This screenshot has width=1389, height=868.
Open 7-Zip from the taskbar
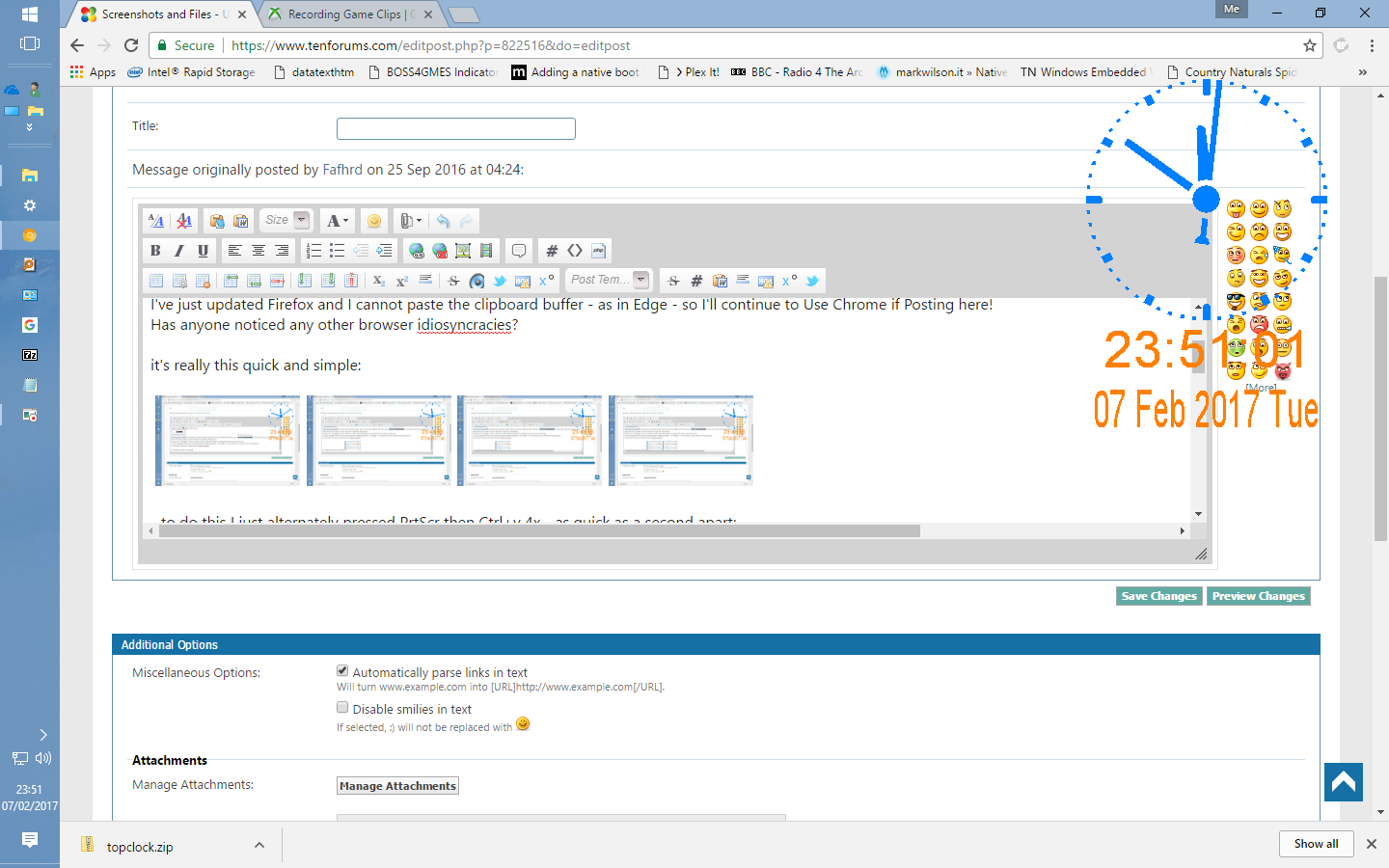point(30,355)
